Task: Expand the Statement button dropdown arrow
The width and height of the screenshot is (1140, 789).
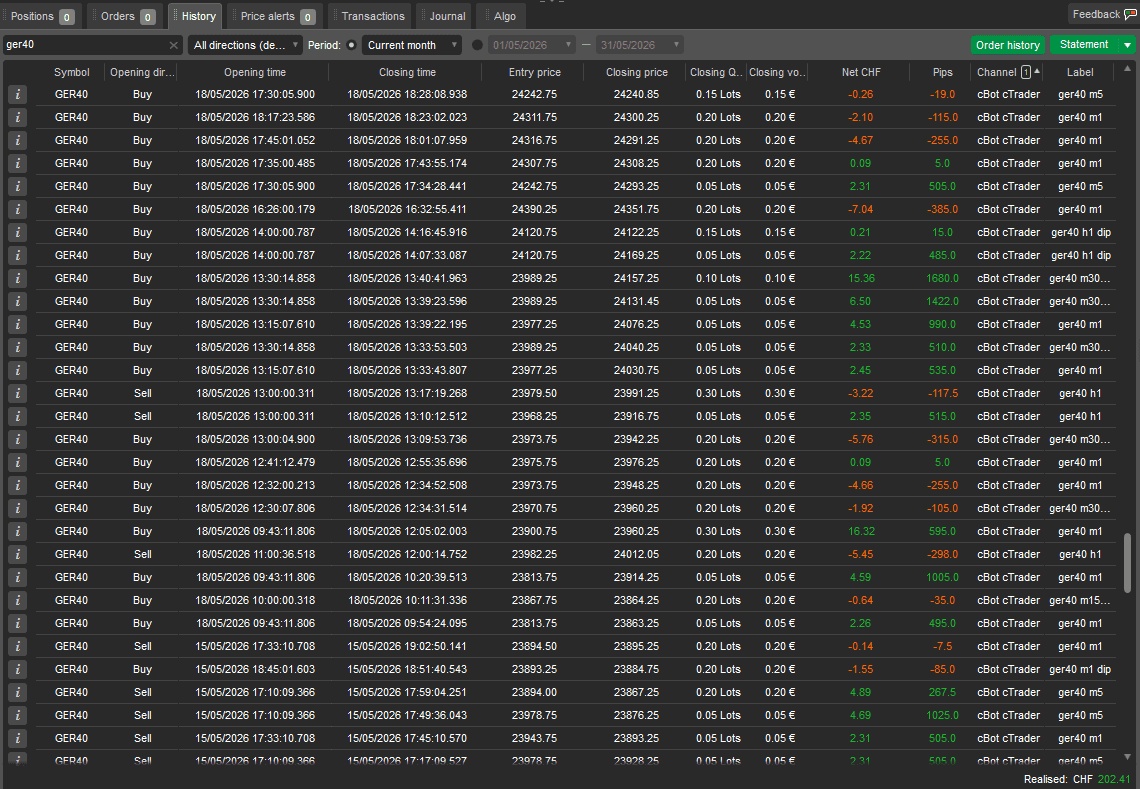Action: pyautogui.click(x=1128, y=45)
